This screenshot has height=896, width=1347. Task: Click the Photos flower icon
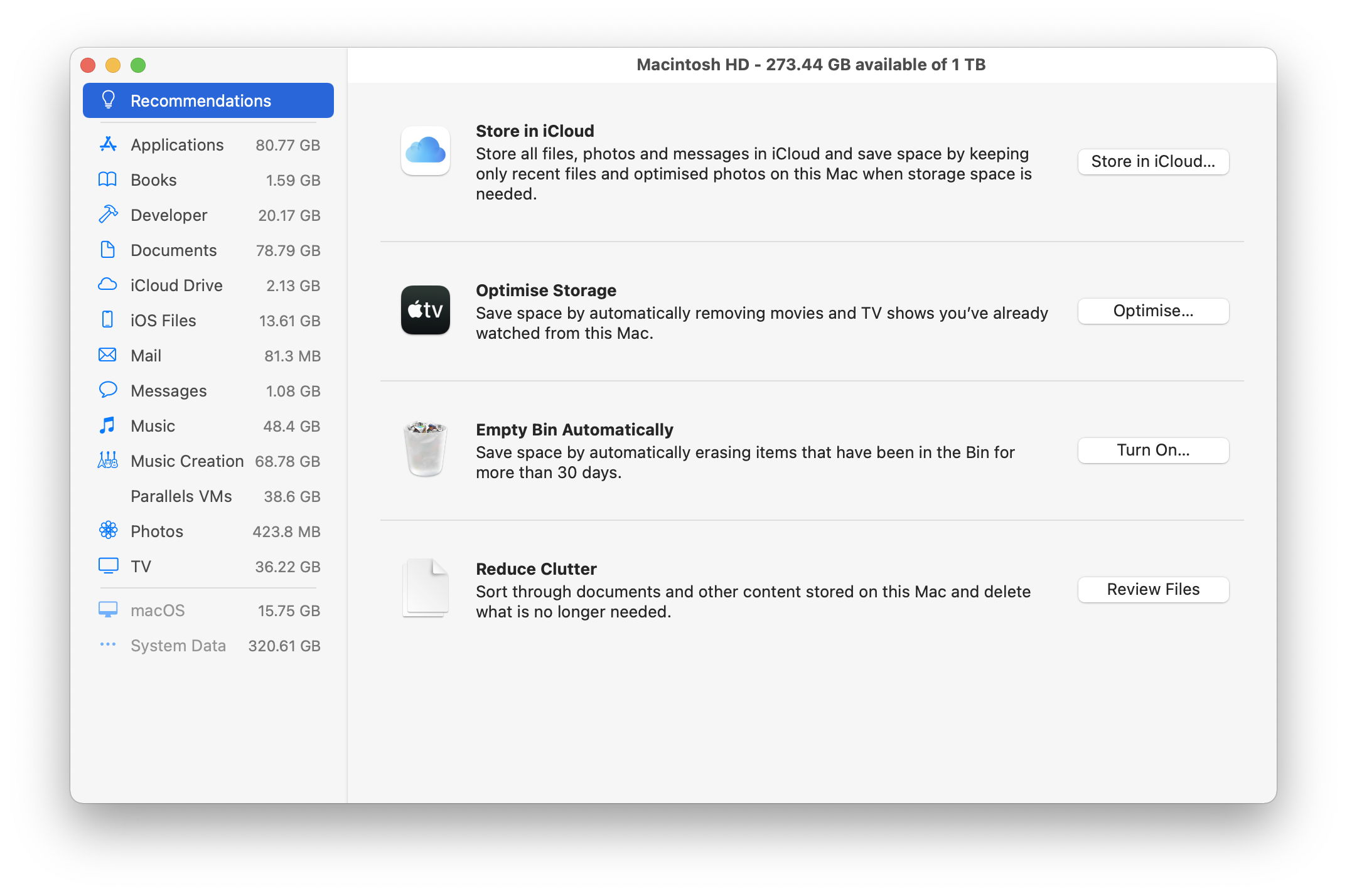[108, 531]
